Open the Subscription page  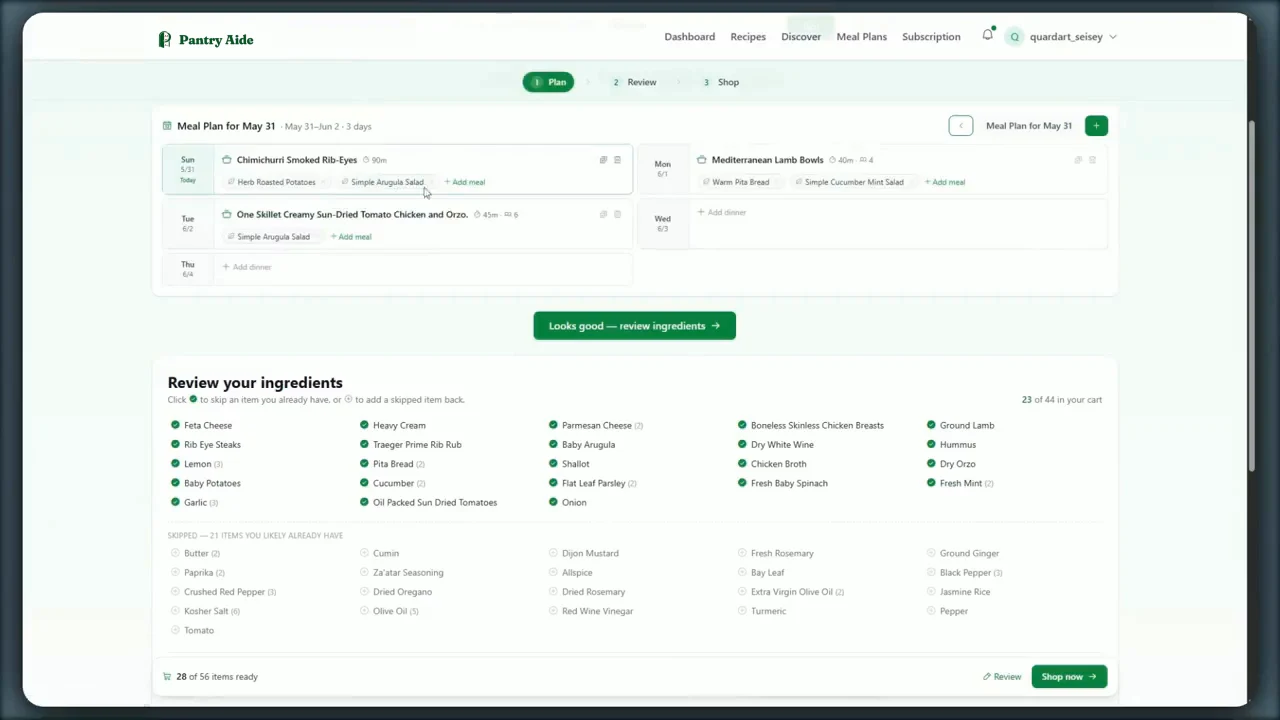[931, 37]
